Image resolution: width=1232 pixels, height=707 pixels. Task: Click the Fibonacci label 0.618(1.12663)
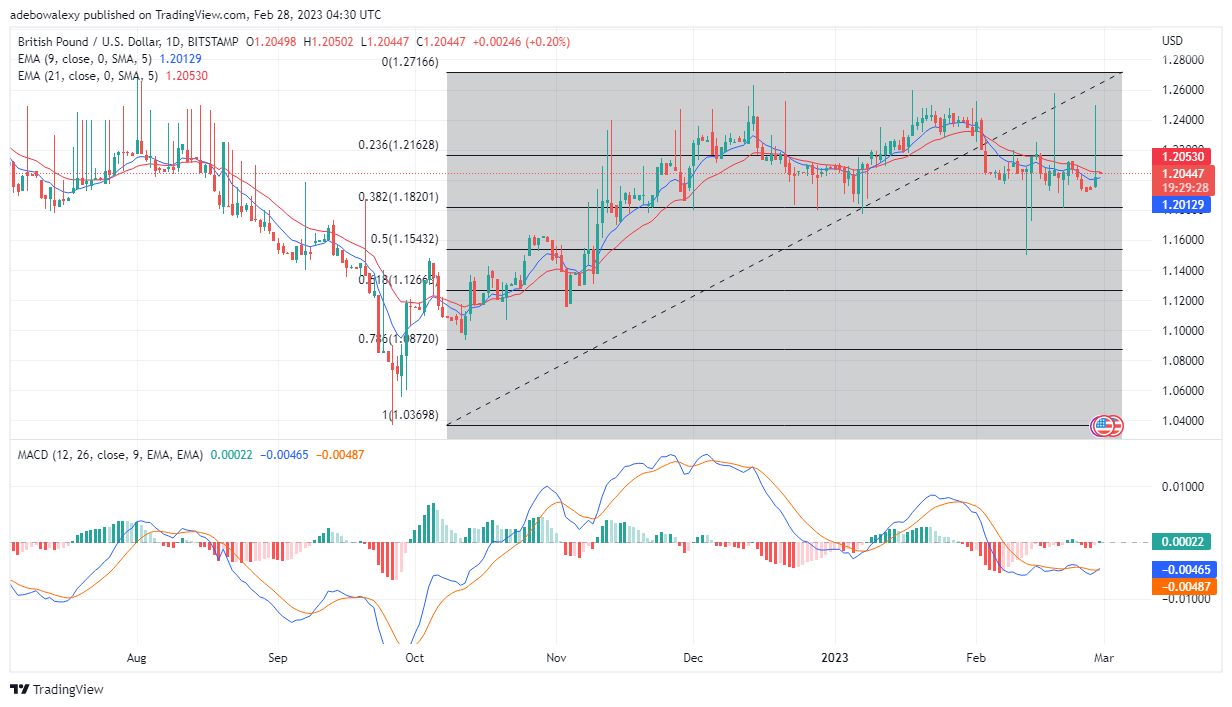(x=398, y=280)
